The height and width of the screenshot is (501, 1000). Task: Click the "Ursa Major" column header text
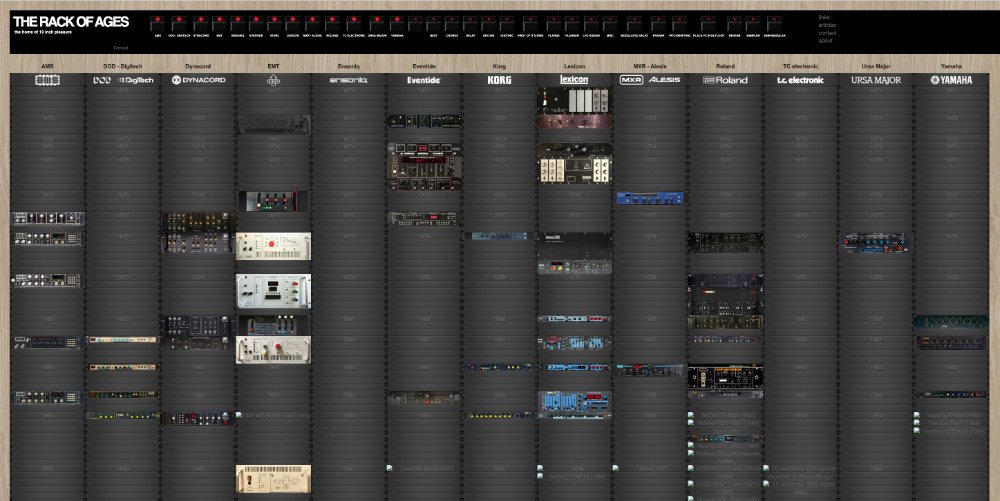pyautogui.click(x=876, y=66)
